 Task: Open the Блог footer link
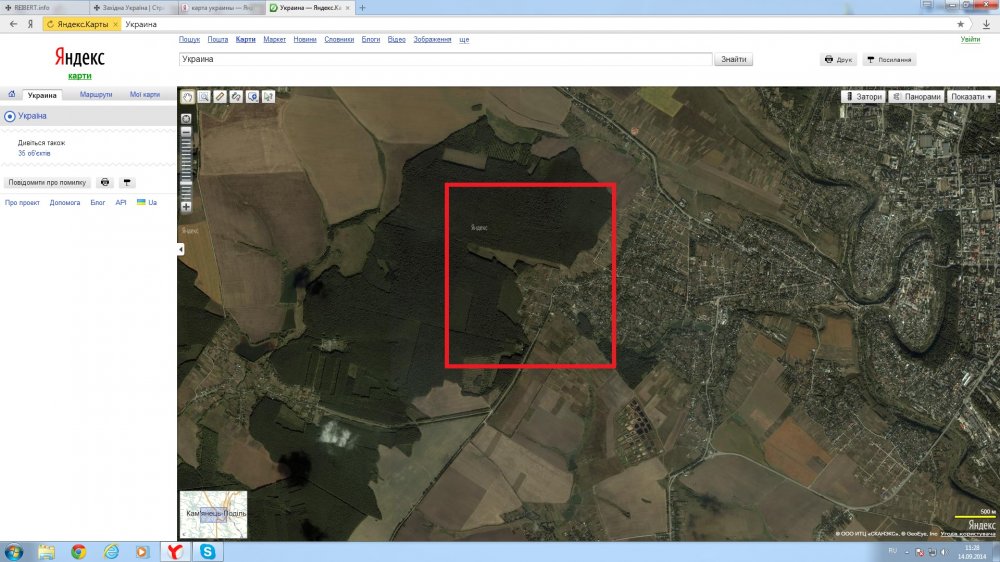pos(98,202)
